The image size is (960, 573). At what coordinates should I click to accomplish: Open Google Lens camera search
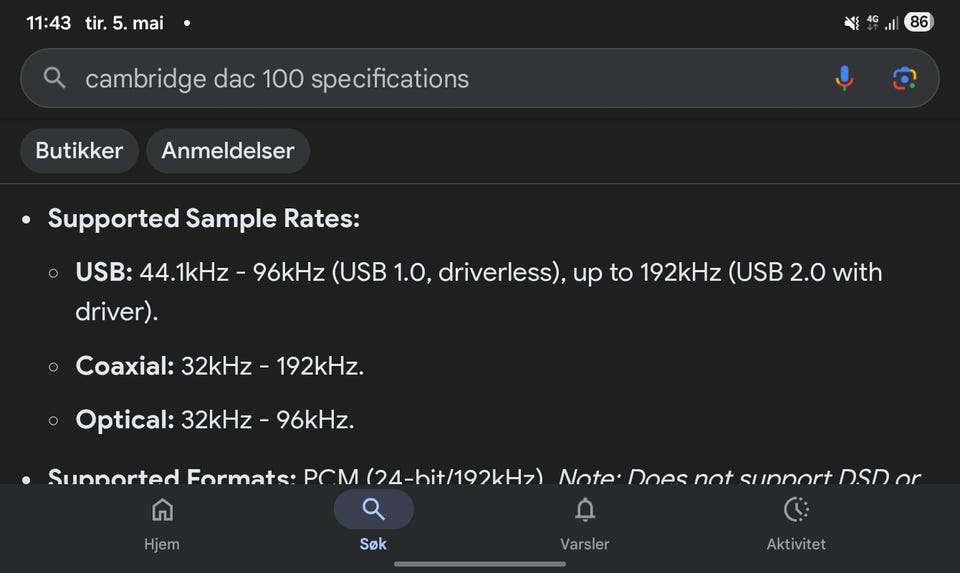tap(904, 78)
